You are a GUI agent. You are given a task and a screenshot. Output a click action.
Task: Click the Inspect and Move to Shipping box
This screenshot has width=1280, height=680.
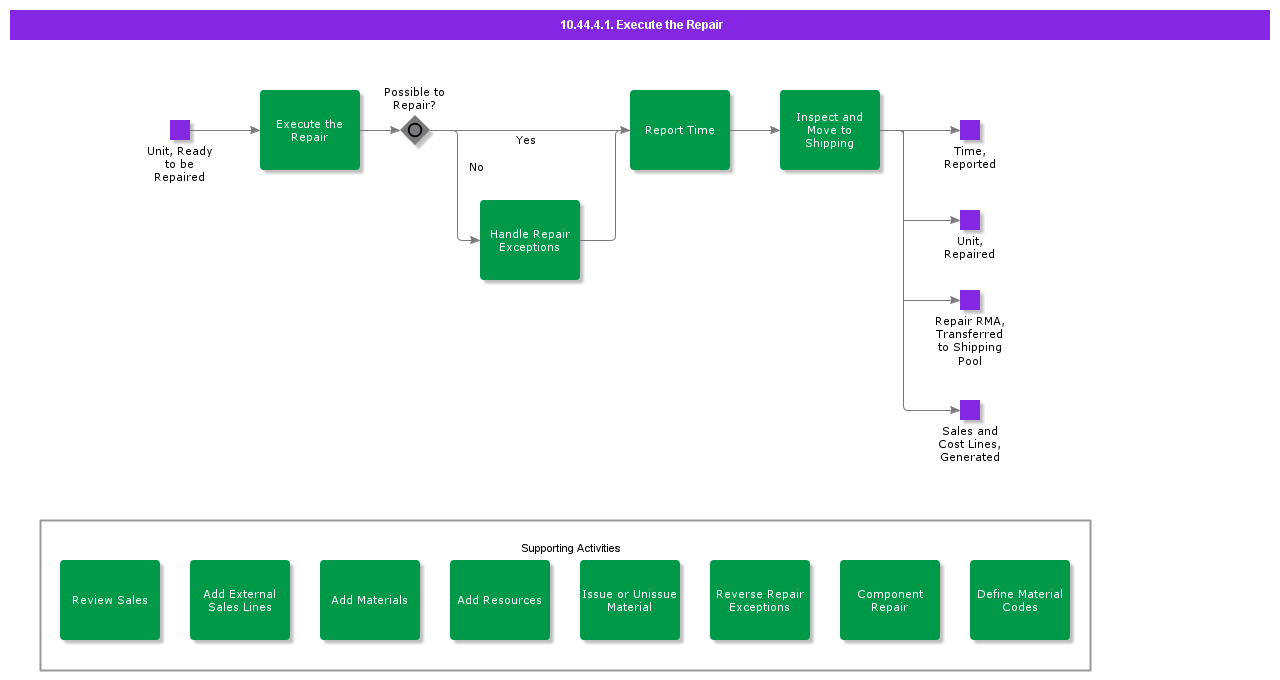point(830,130)
